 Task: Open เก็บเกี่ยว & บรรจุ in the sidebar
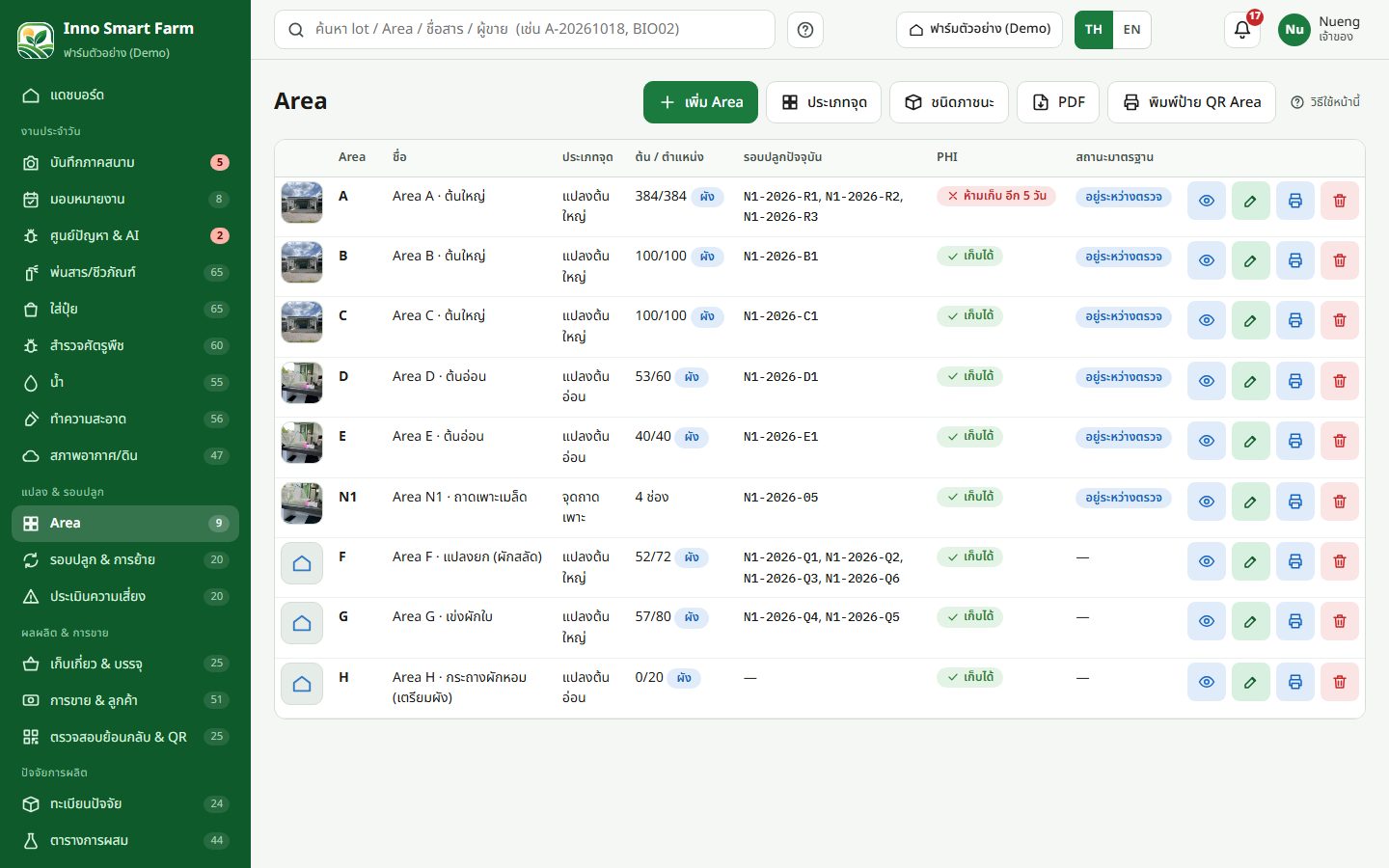pyautogui.click(x=125, y=664)
